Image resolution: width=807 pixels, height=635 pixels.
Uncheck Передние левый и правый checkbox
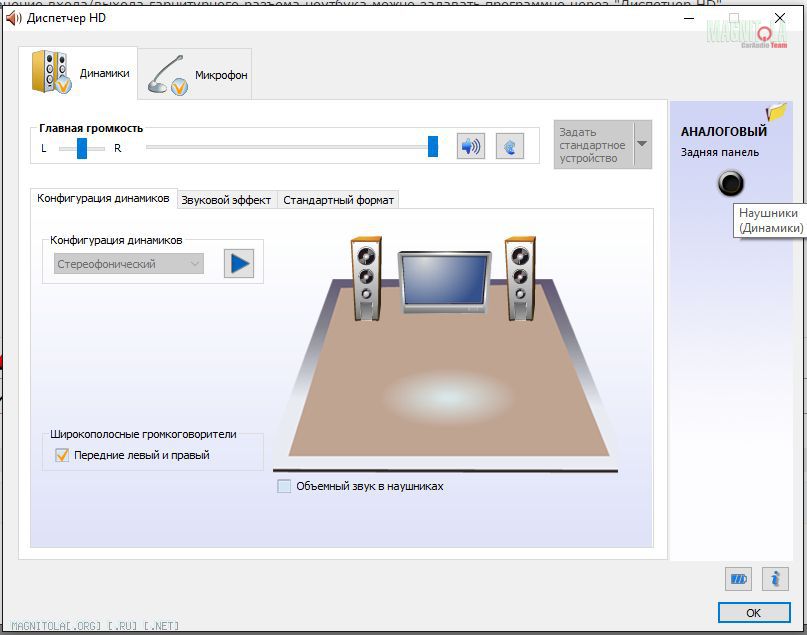[x=62, y=455]
